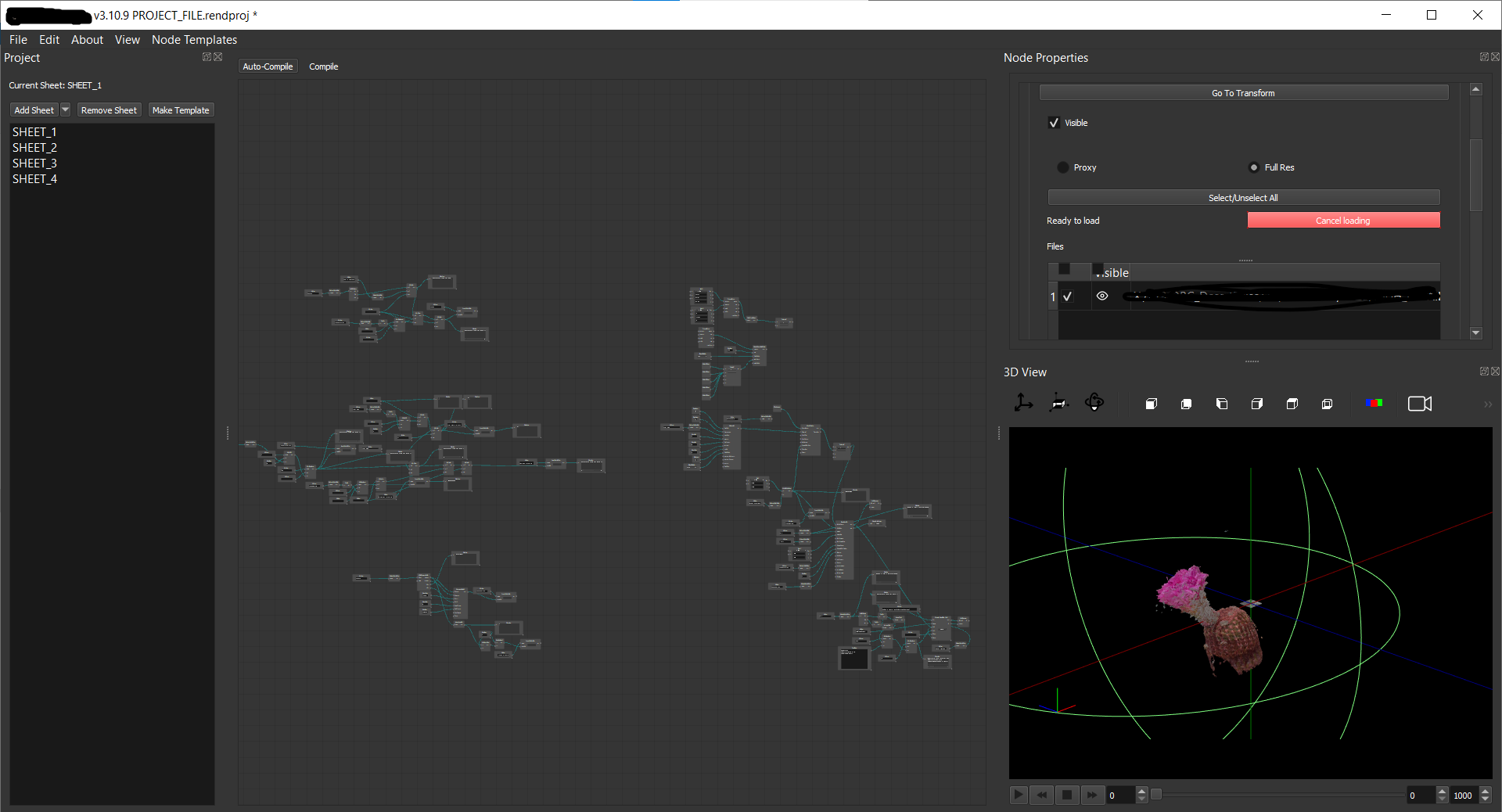This screenshot has width=1502, height=812.
Task: Toggle the Visible checkbox in Node Properties
Action: click(1054, 123)
